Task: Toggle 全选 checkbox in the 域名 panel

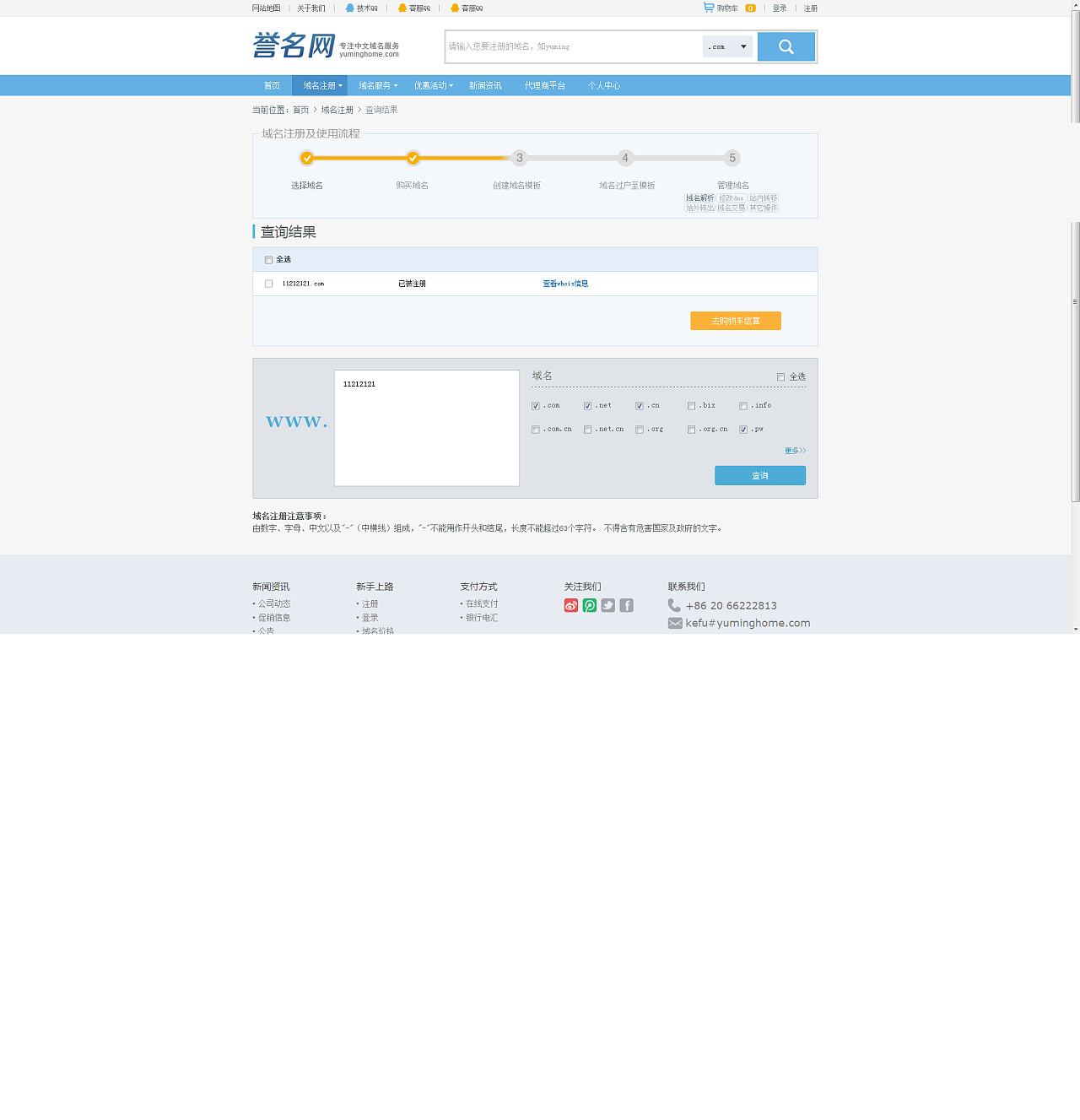Action: coord(780,377)
